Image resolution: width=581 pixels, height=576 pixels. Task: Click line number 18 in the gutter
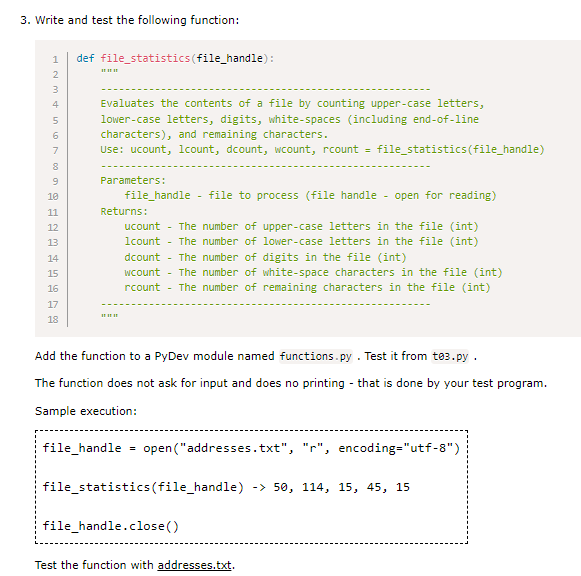(x=53, y=319)
